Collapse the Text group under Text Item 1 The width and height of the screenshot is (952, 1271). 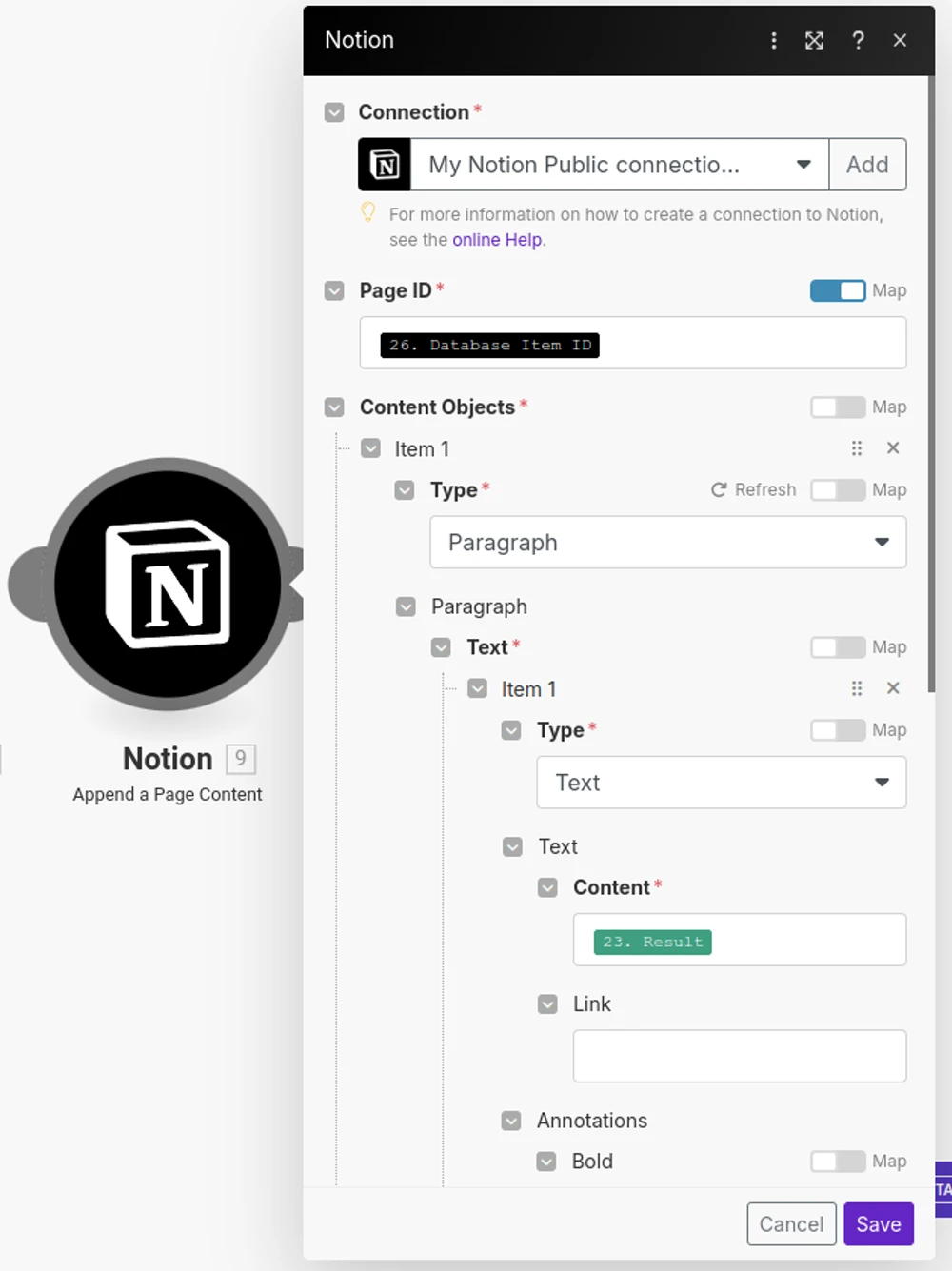(x=512, y=846)
